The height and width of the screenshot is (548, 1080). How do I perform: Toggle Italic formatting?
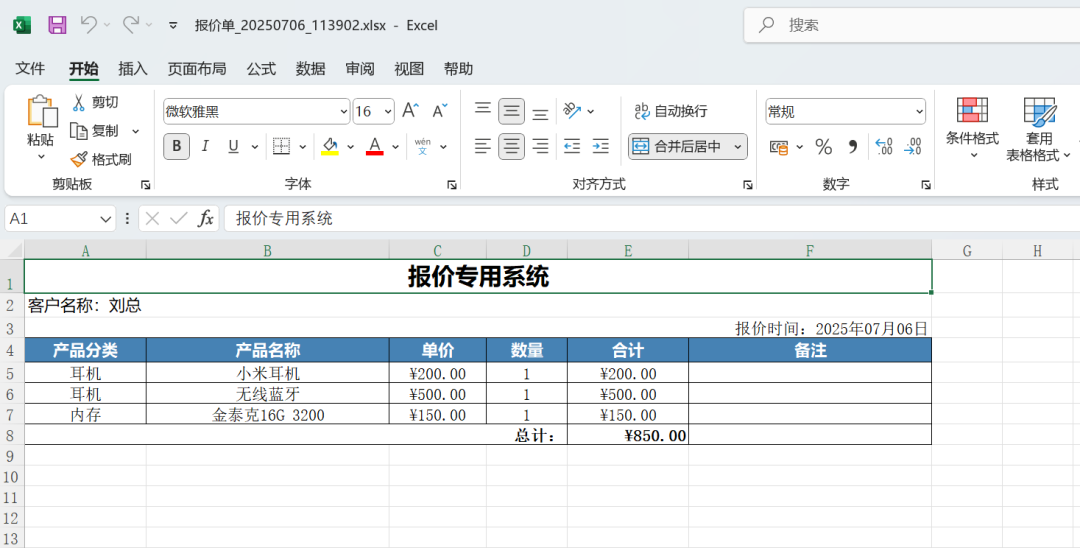205,147
